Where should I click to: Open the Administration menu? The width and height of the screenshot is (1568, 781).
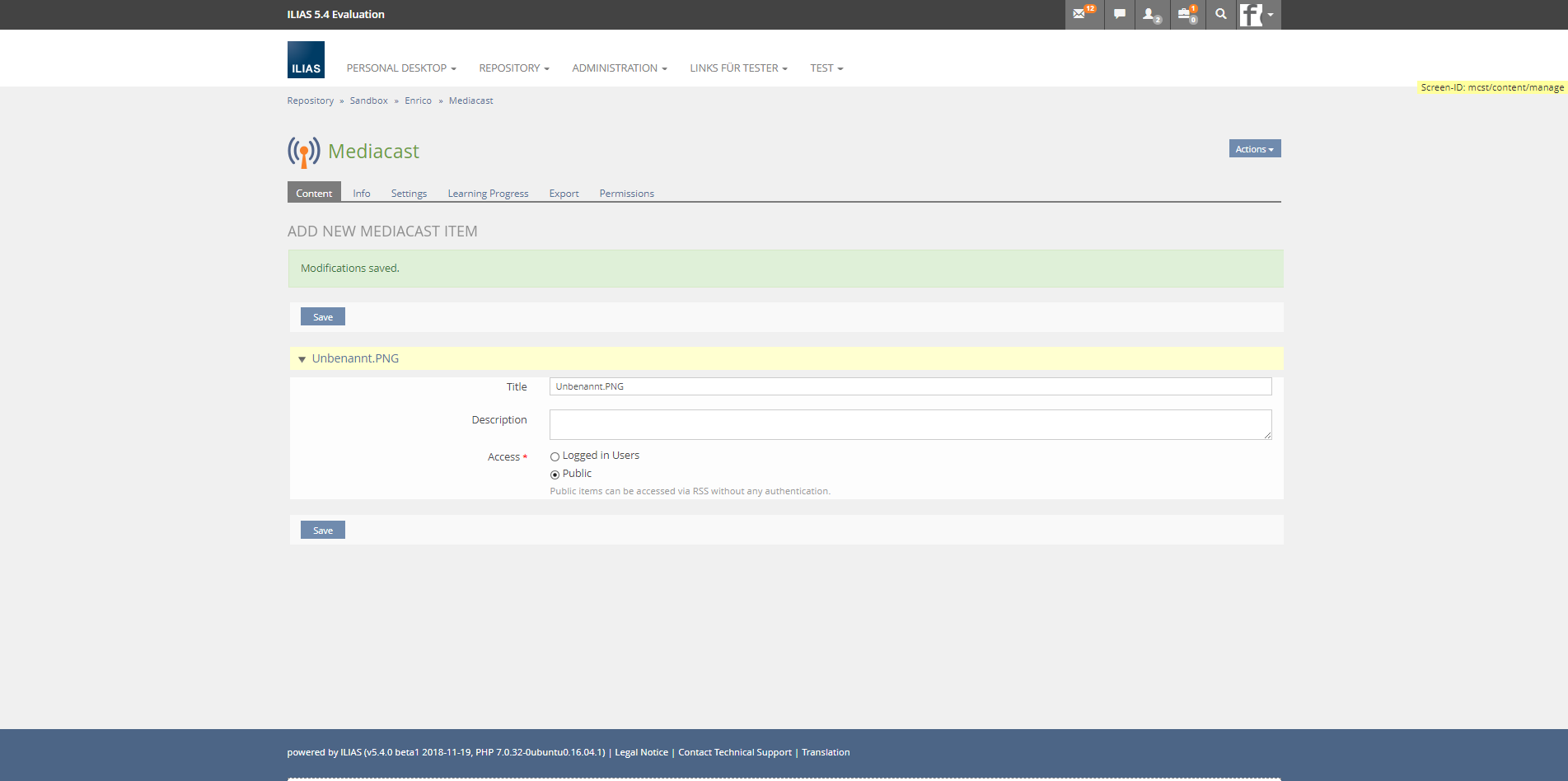pos(619,68)
